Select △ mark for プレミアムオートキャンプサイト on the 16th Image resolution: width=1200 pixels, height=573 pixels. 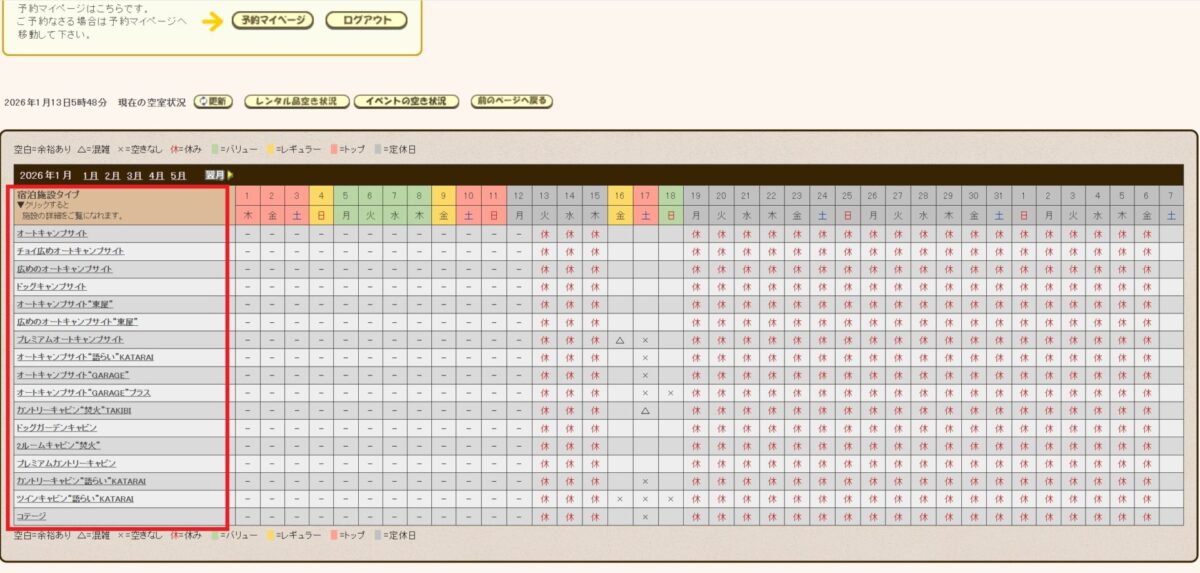620,340
